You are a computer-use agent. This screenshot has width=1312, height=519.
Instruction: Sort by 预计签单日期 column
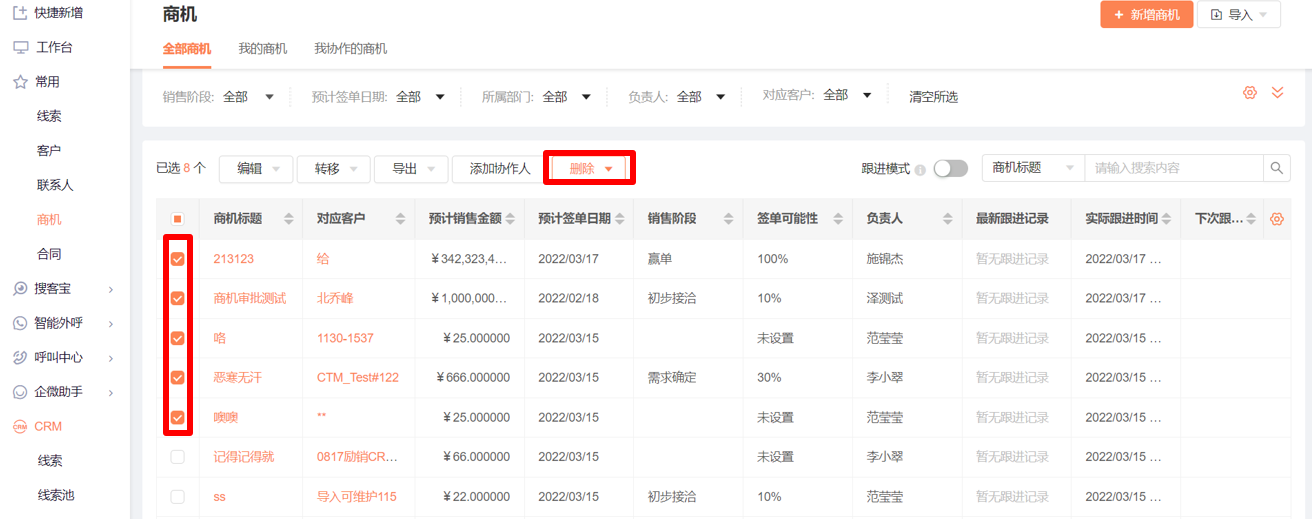pyautogui.click(x=620, y=219)
